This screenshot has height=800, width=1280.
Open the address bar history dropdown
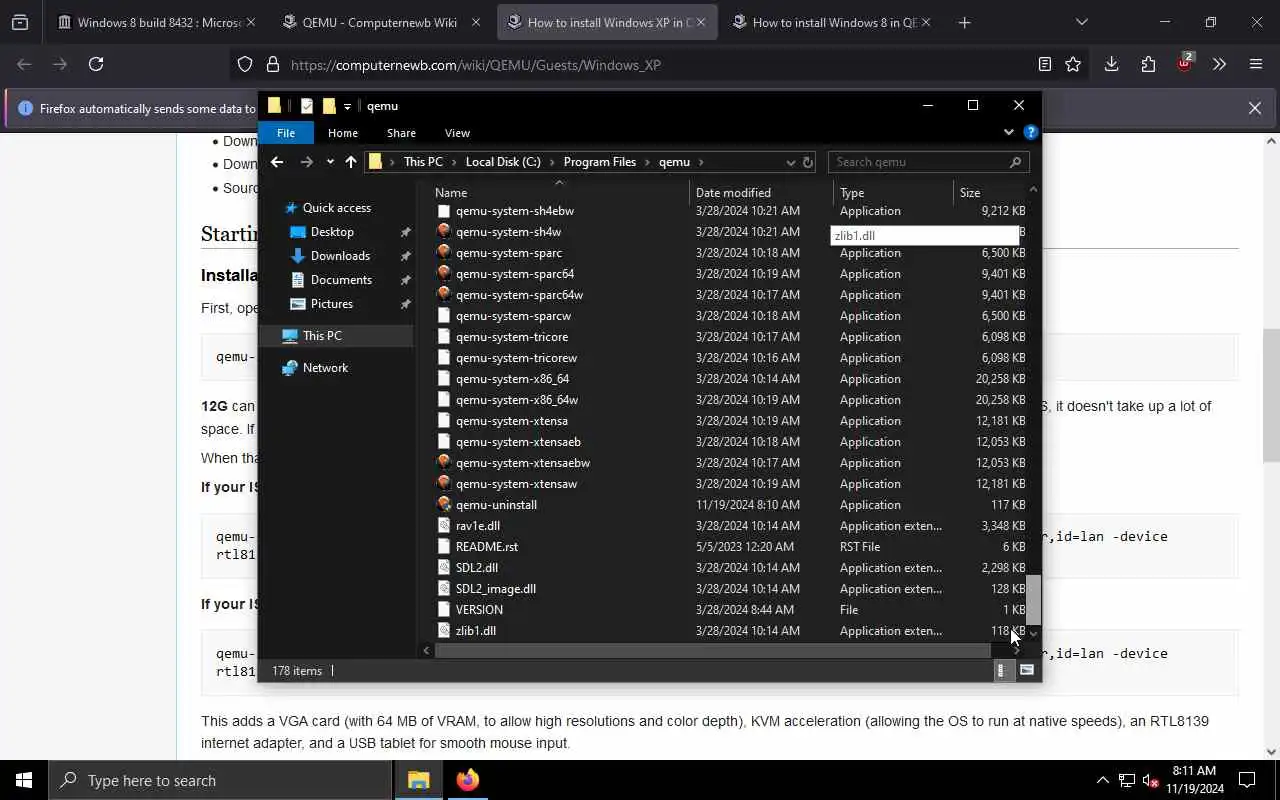click(x=790, y=162)
